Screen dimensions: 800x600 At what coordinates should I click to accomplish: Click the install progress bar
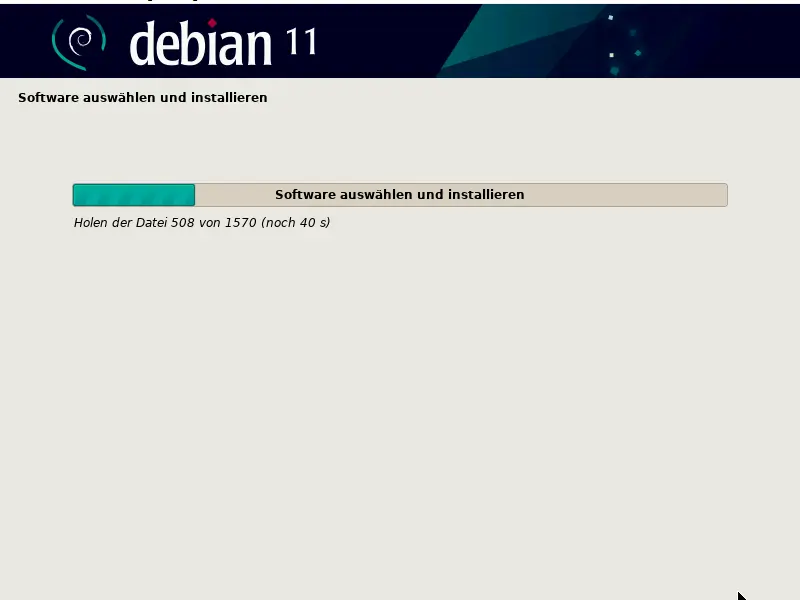tap(400, 195)
